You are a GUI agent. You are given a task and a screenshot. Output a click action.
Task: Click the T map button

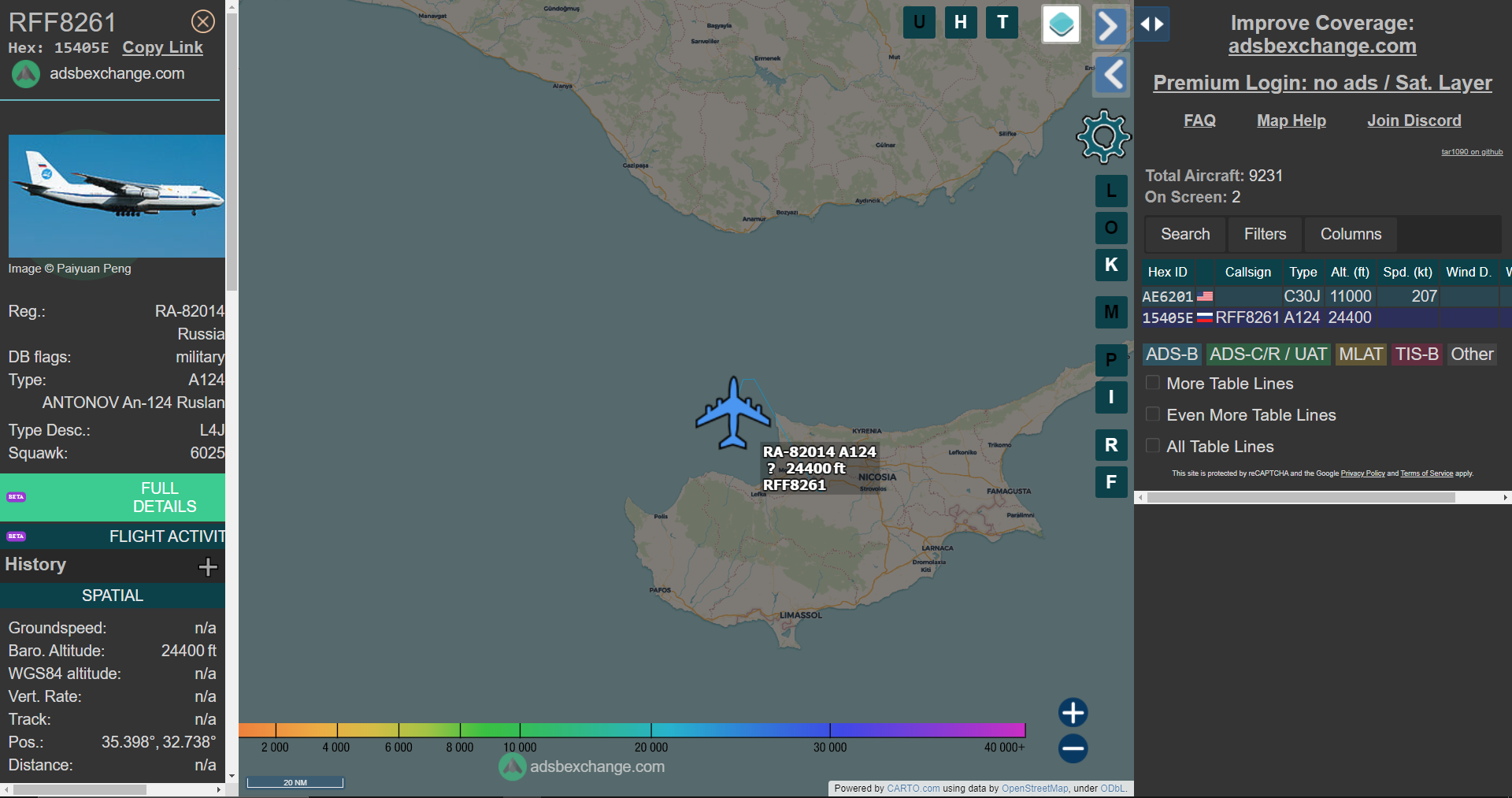click(x=1002, y=22)
